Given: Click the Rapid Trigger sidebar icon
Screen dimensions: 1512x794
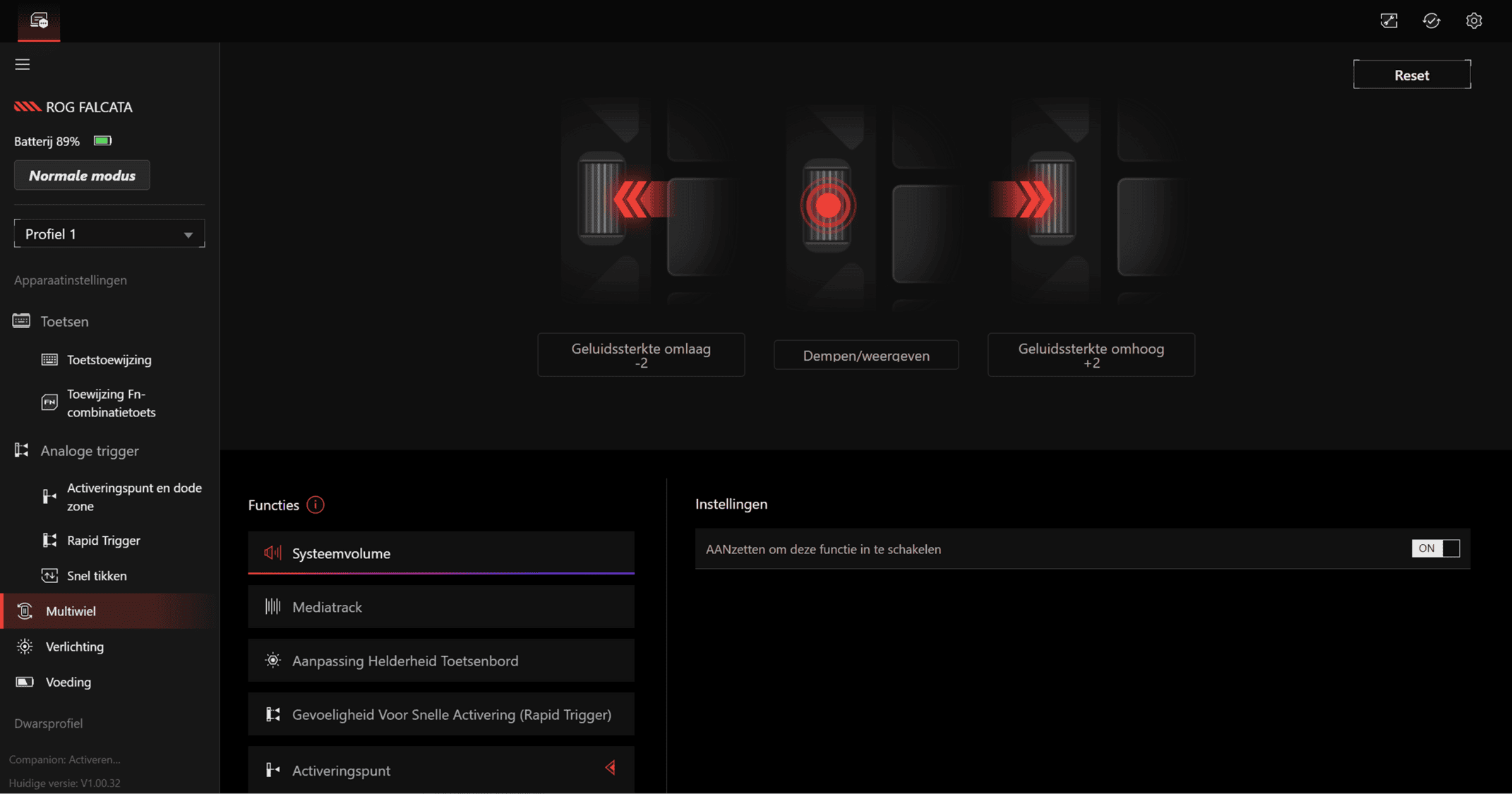Looking at the screenshot, I should [49, 541].
